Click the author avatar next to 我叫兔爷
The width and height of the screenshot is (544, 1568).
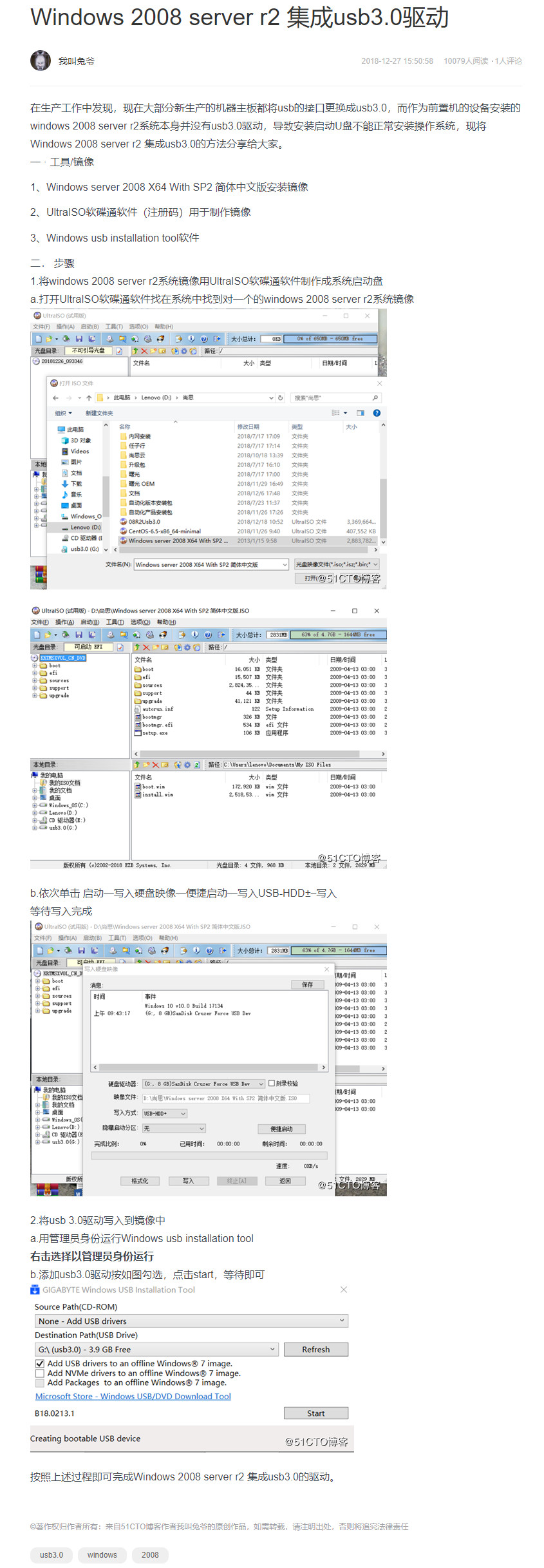point(41,61)
